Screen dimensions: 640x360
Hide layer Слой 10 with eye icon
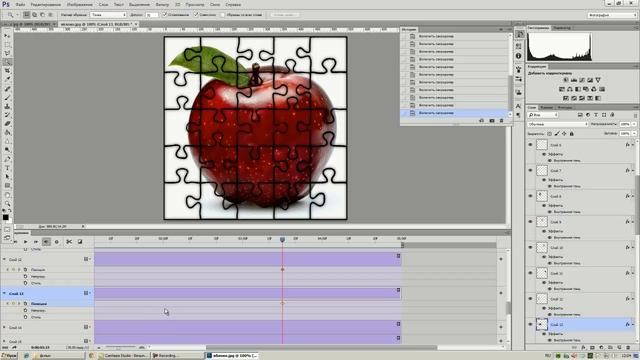point(531,247)
